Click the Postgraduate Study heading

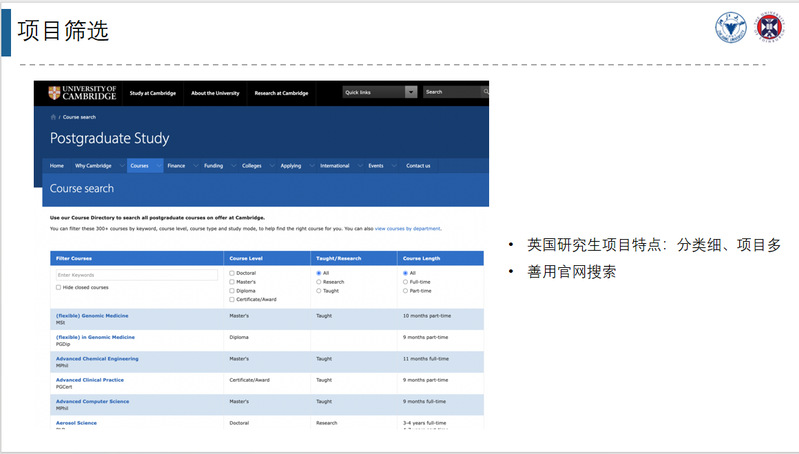point(109,139)
